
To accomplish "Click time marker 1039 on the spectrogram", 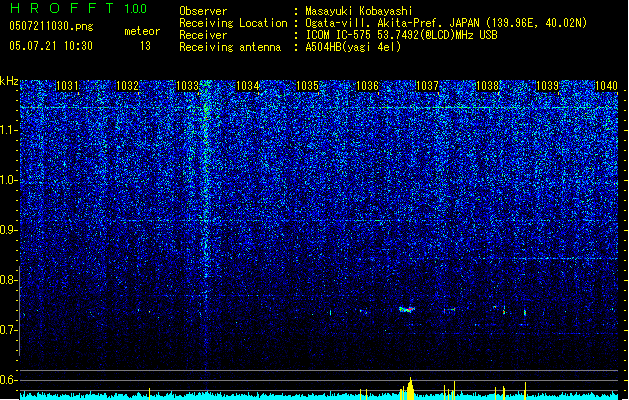I will pyautogui.click(x=548, y=86).
